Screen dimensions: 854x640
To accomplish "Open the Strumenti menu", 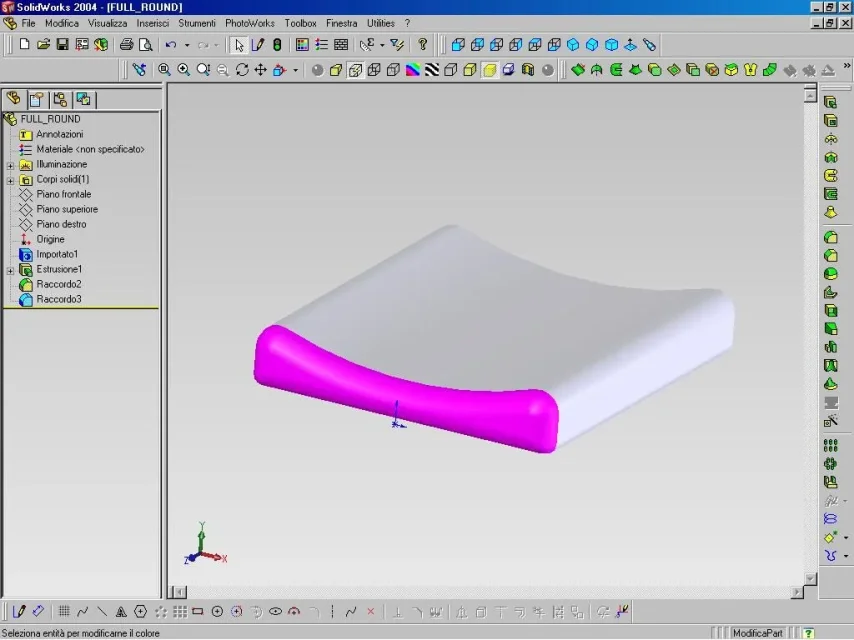I will pyautogui.click(x=197, y=23).
